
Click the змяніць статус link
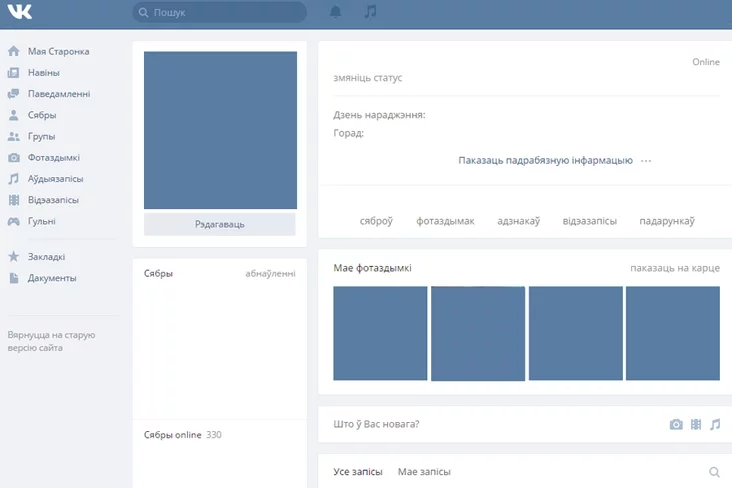point(368,78)
